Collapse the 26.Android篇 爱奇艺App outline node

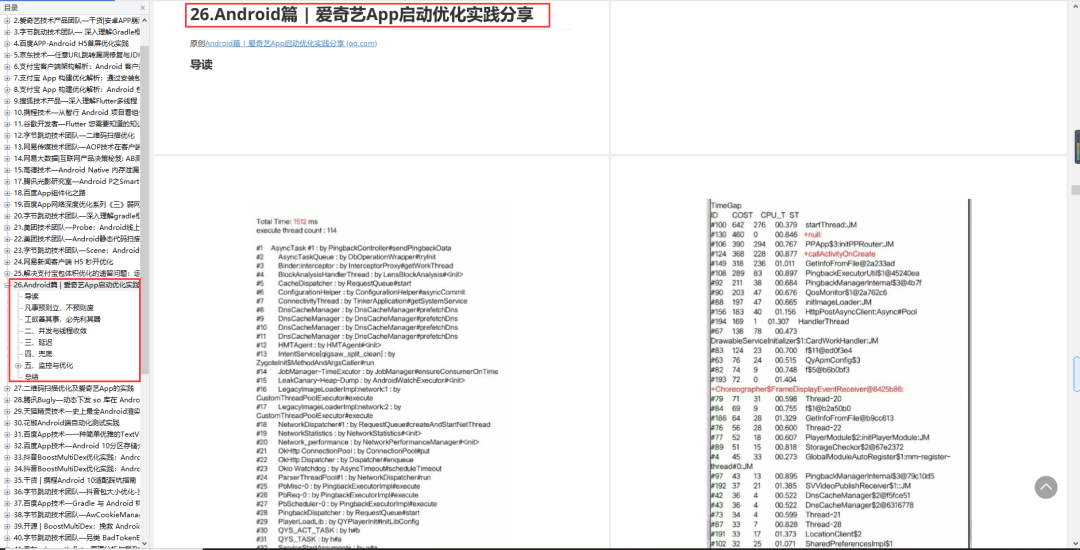pyautogui.click(x=7, y=285)
